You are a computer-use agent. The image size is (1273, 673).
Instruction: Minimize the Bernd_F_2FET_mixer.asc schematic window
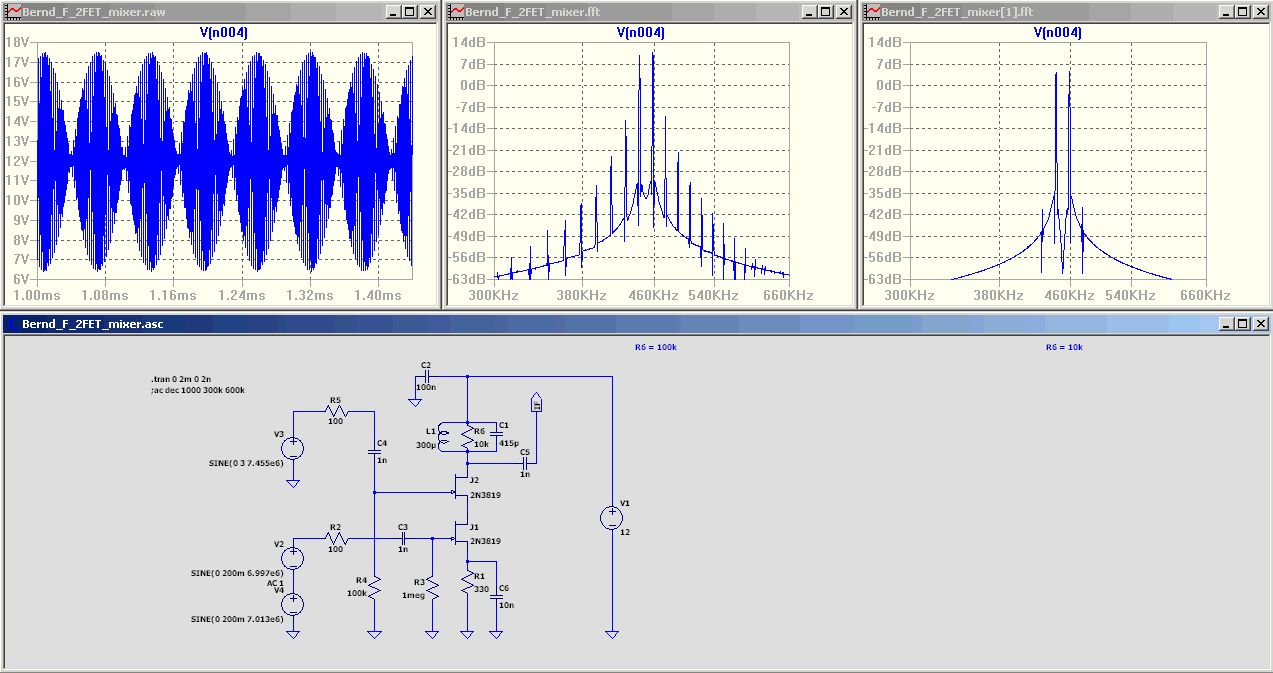(x=1226, y=324)
